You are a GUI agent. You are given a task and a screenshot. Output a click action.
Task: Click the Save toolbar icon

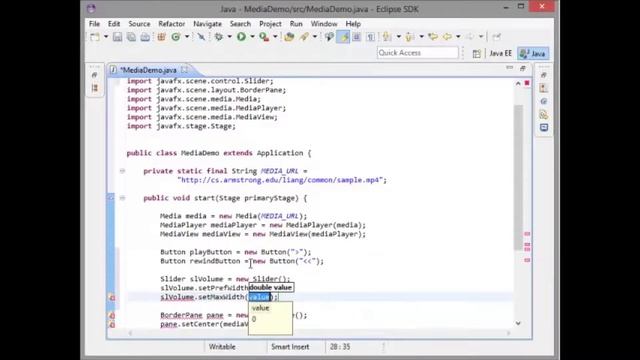(x=117, y=37)
